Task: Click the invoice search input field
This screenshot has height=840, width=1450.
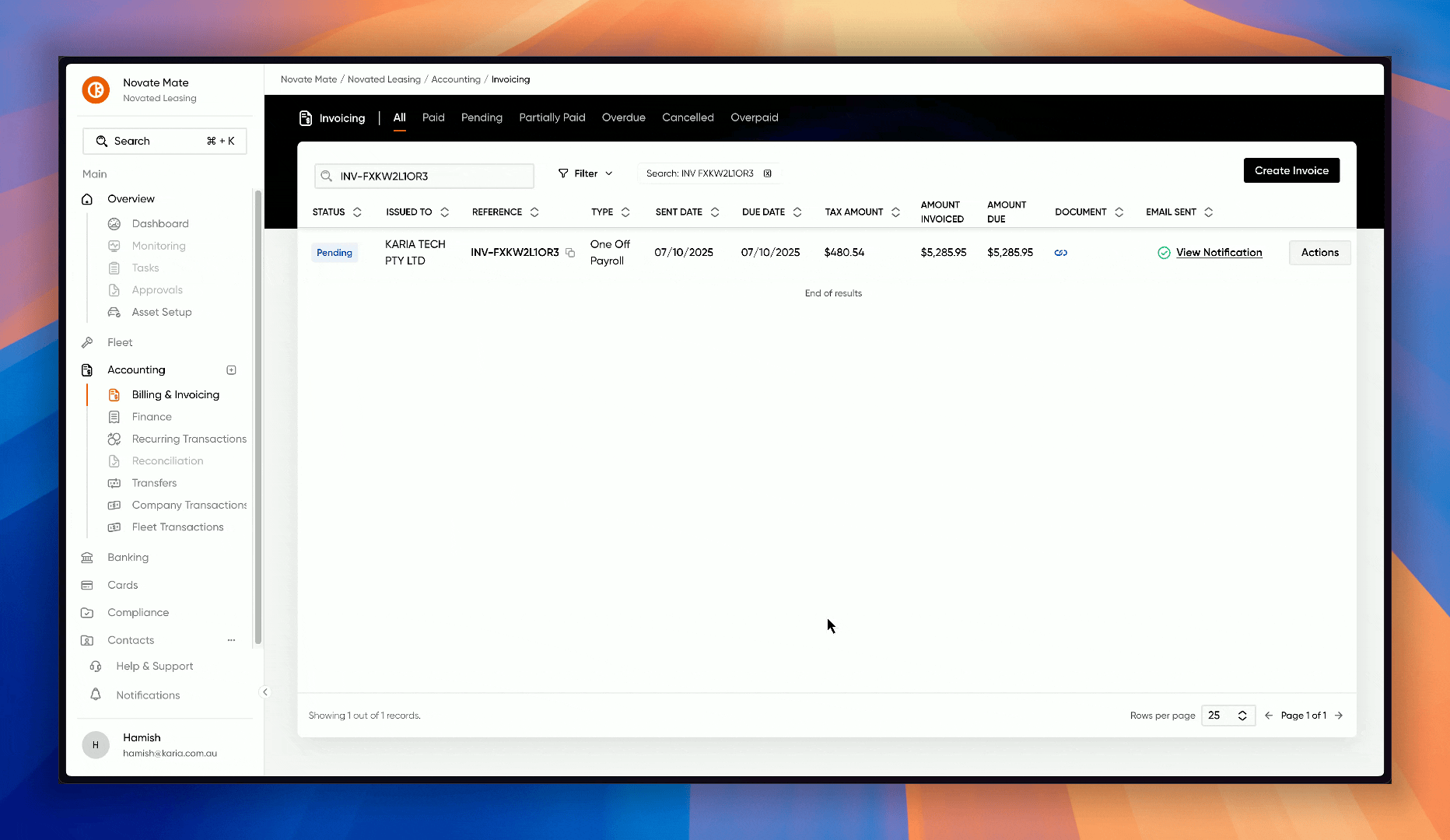Action: (432, 177)
